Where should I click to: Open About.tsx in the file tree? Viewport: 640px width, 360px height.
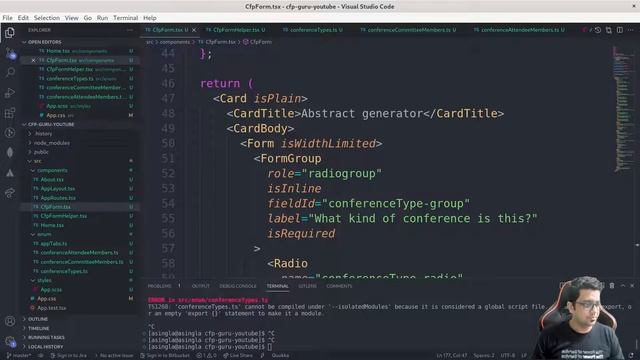tap(80, 180)
